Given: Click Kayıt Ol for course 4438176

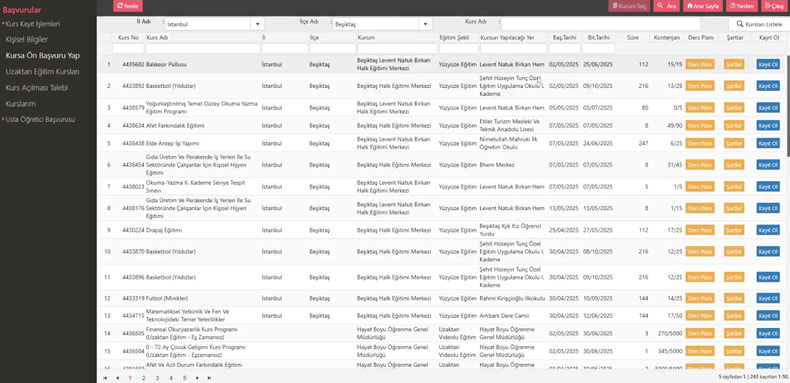Looking at the screenshot, I should coord(768,208).
